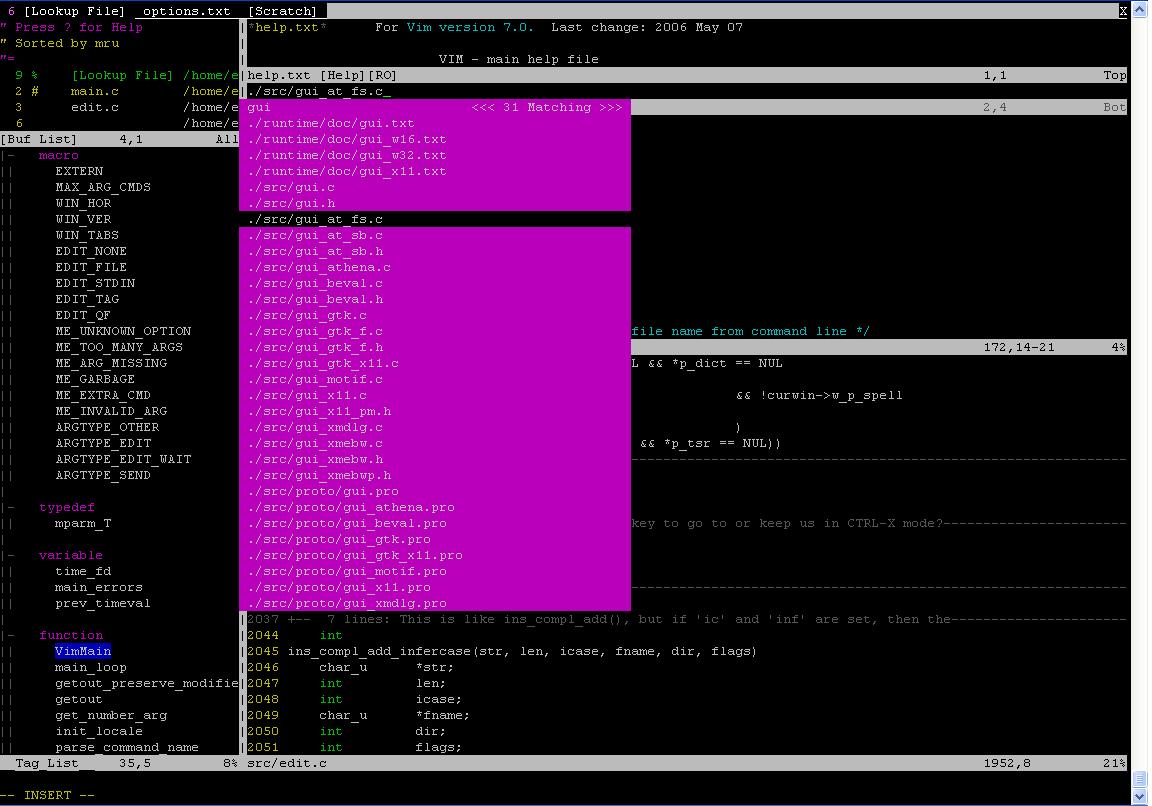
Task: Choose ./src/gui_x11.c from completion popup
Action: [435, 395]
